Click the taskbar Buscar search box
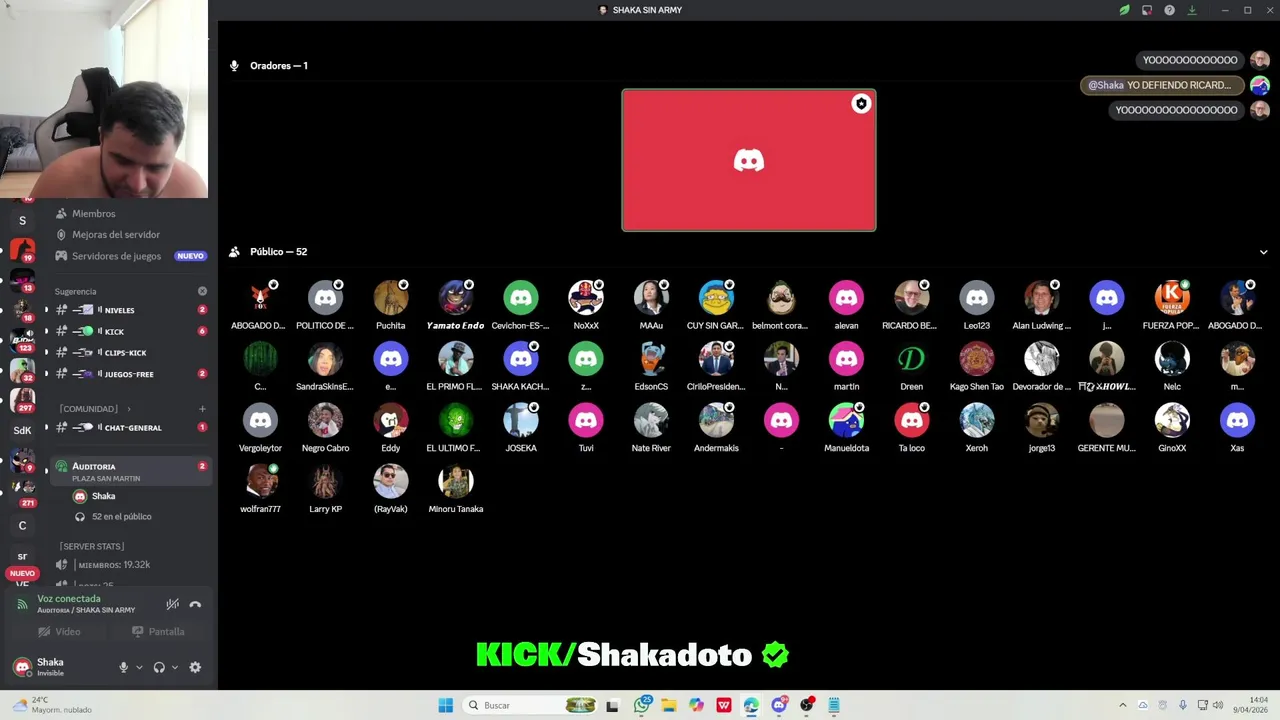 pos(531,705)
